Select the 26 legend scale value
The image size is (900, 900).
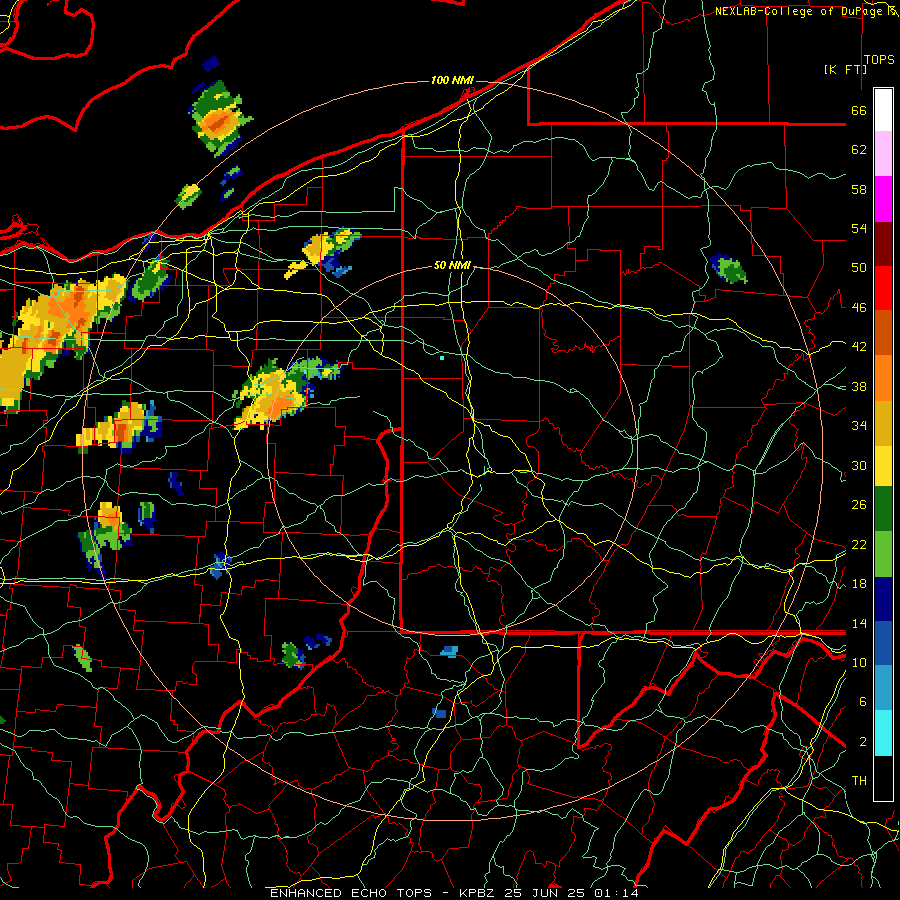[x=859, y=505]
